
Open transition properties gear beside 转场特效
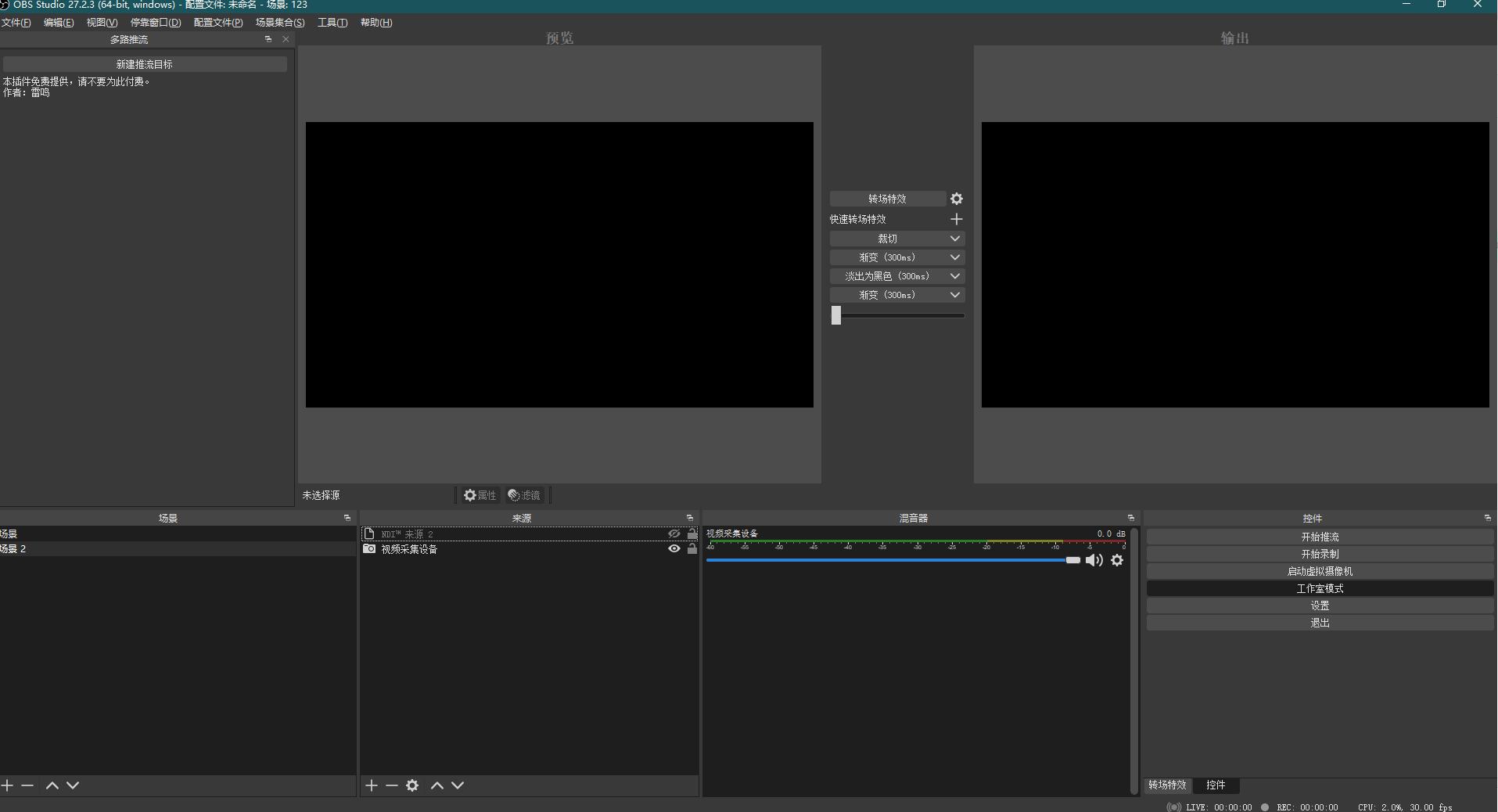[x=956, y=199]
